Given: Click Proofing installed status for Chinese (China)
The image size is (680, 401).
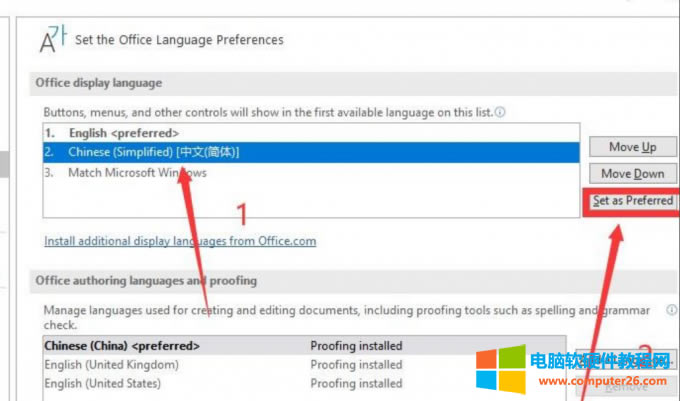Looking at the screenshot, I should tap(356, 346).
